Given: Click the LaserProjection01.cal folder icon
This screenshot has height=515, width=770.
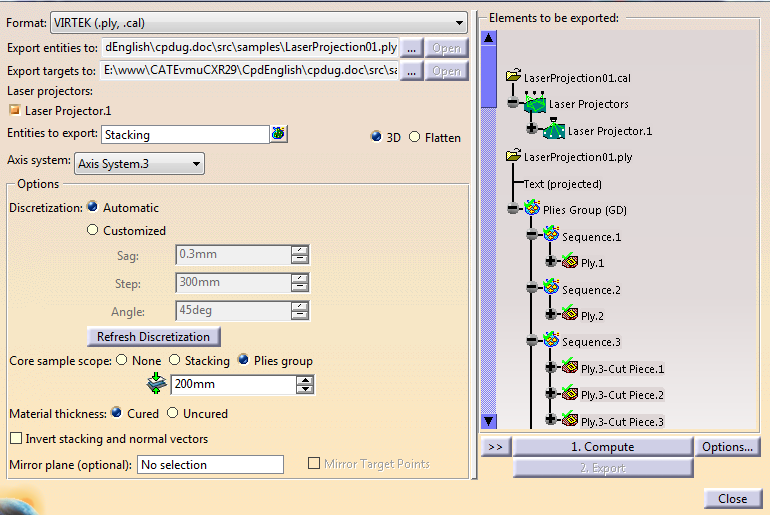Looking at the screenshot, I should click(514, 77).
